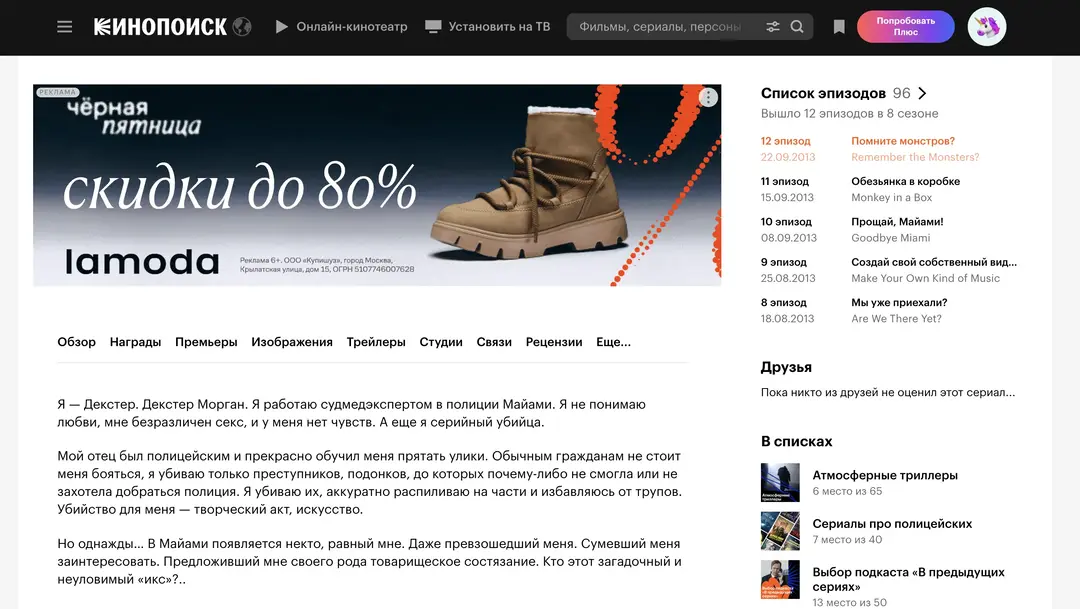The height and width of the screenshot is (609, 1080).
Task: Open the Сериалы про полицейских list
Action: 892,523
